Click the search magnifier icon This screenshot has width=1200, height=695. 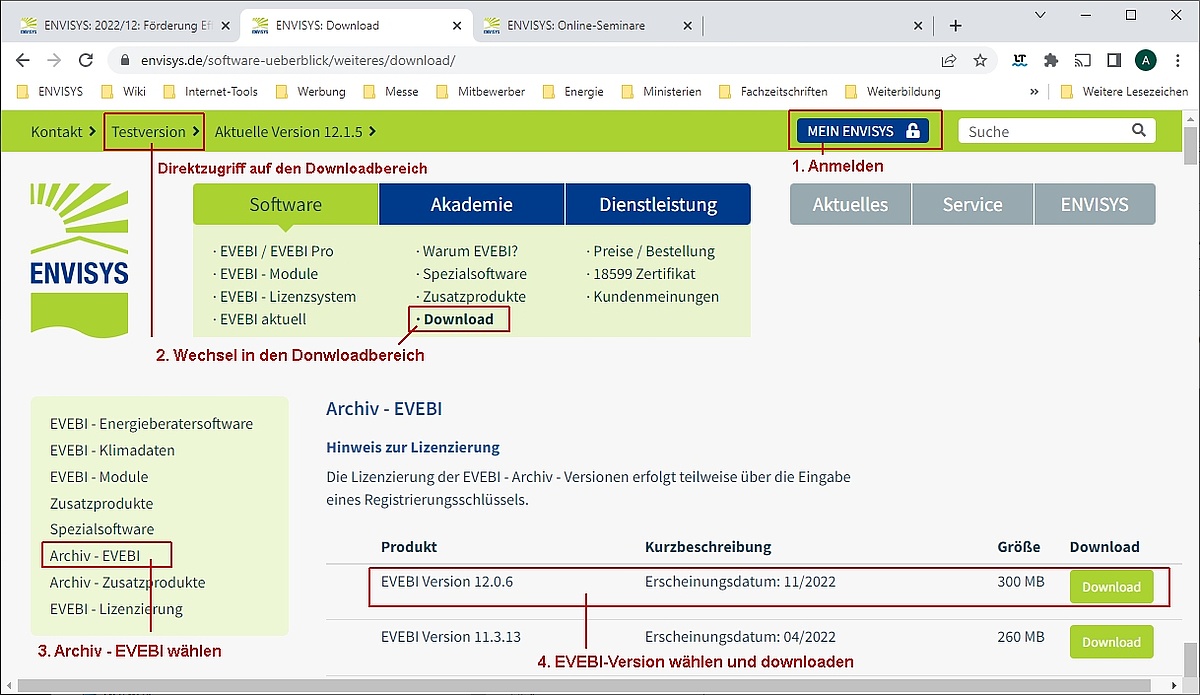point(1138,130)
